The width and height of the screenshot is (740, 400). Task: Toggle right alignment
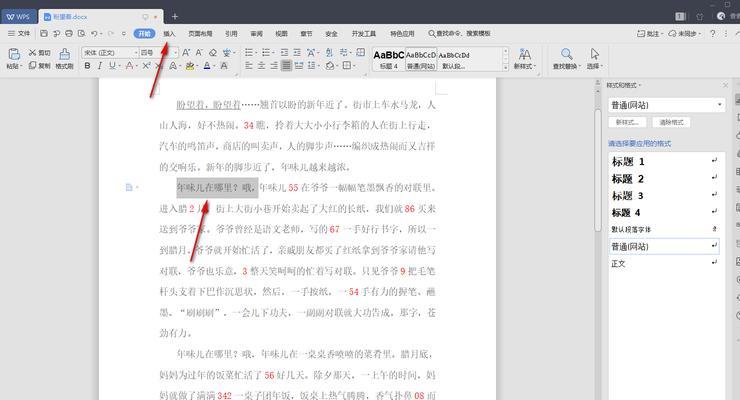coord(274,66)
